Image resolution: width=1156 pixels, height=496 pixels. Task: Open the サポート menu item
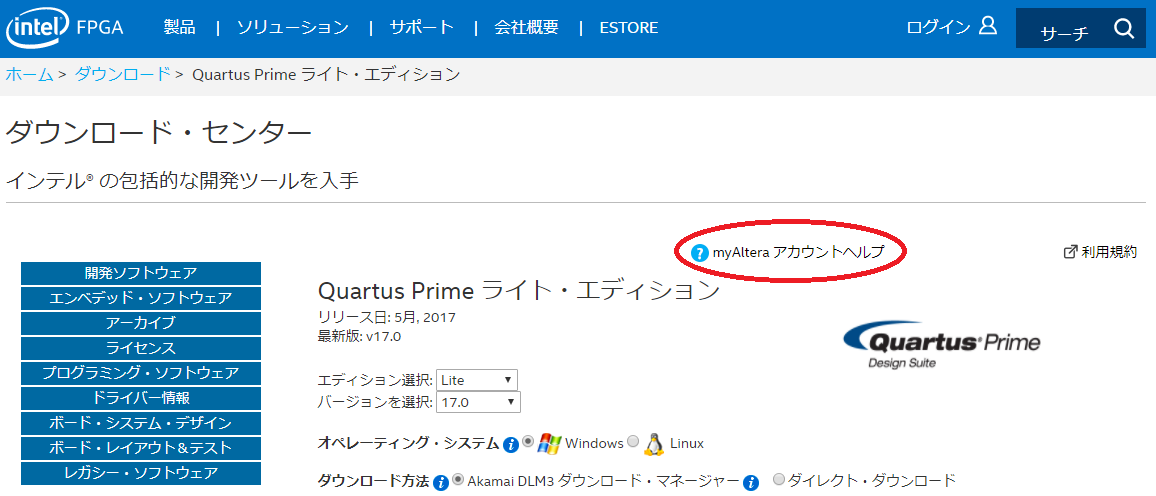422,28
